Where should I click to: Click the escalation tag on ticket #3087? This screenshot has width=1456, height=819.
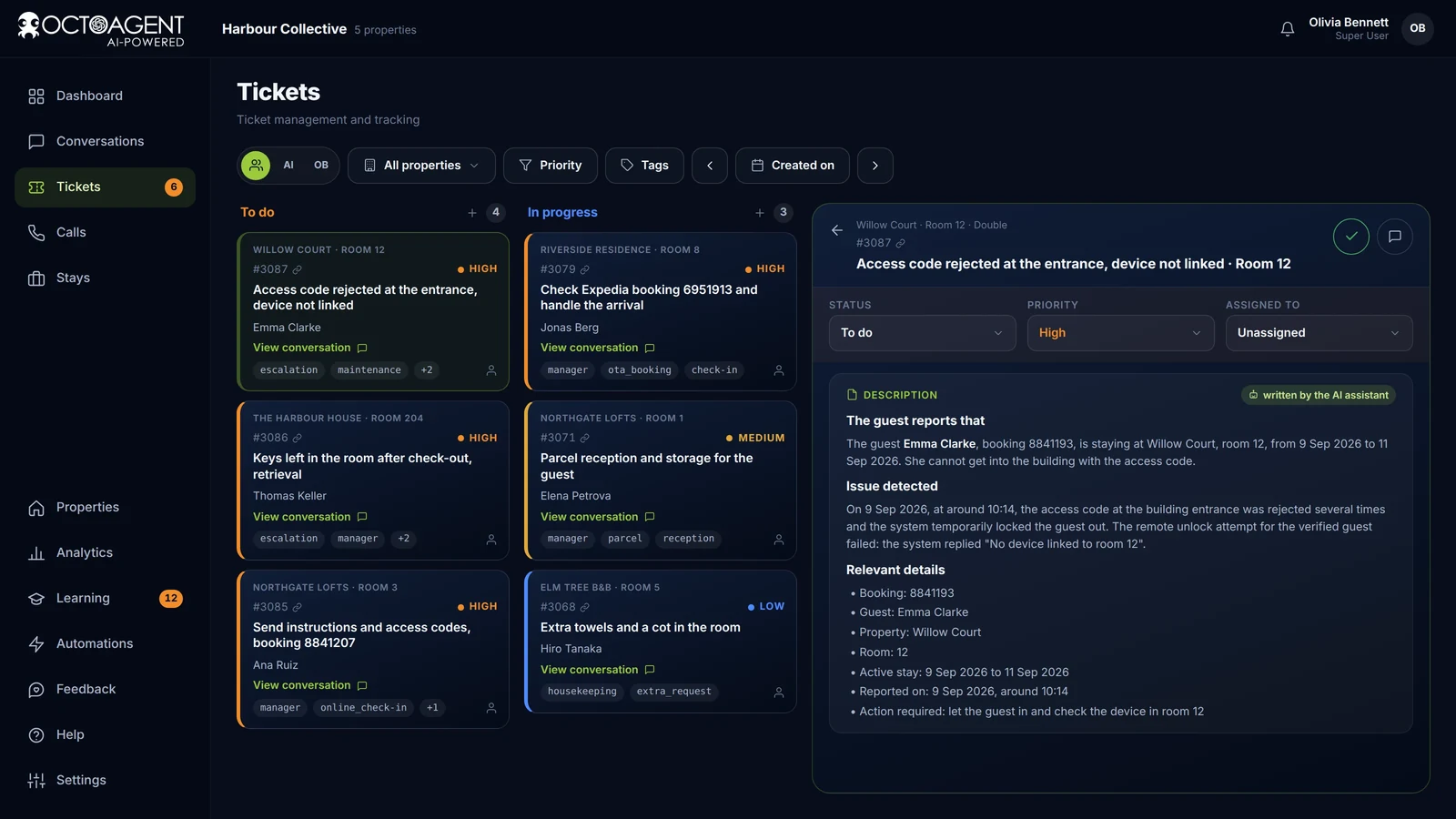click(288, 370)
